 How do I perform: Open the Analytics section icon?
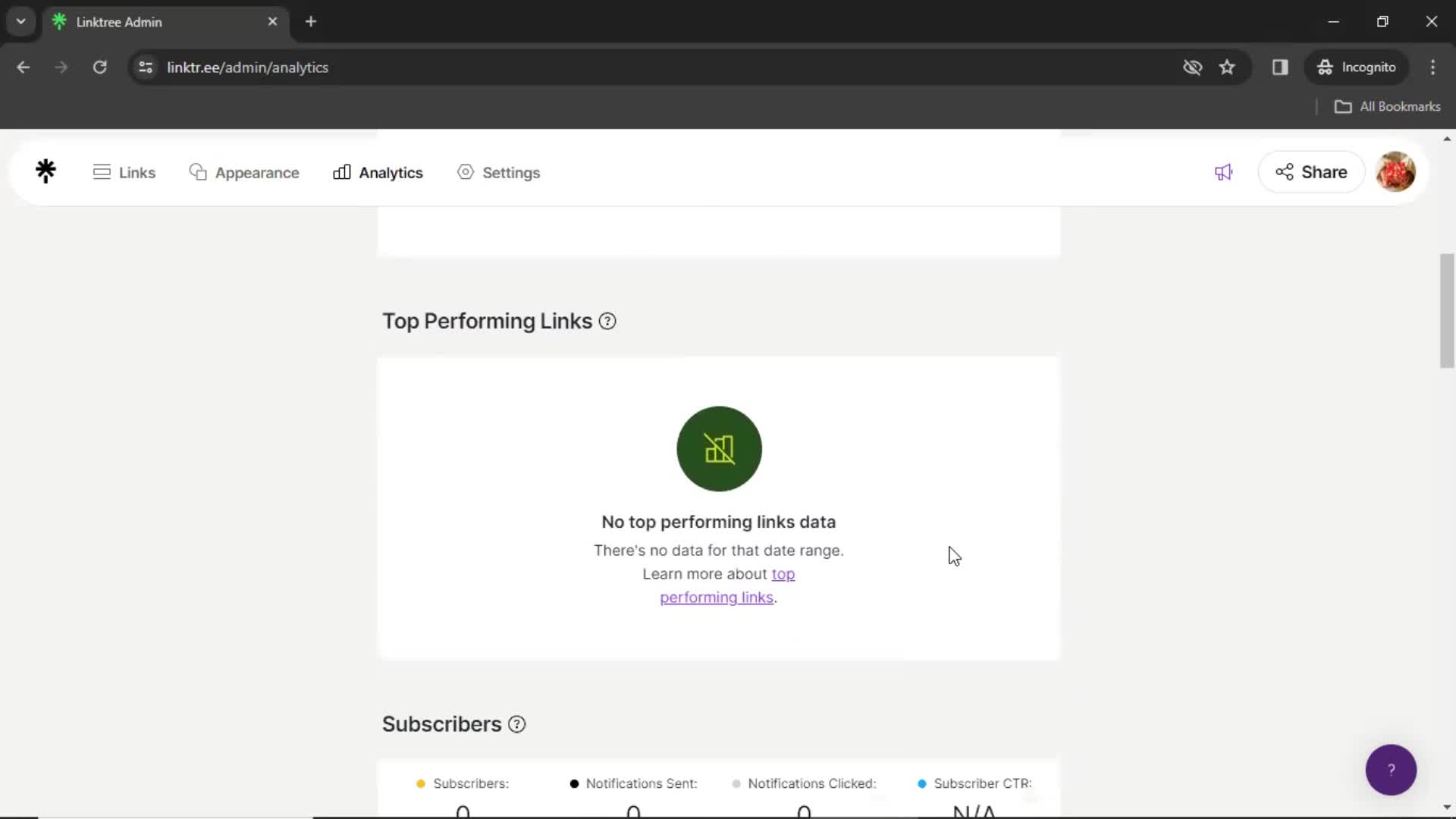pyautogui.click(x=342, y=172)
